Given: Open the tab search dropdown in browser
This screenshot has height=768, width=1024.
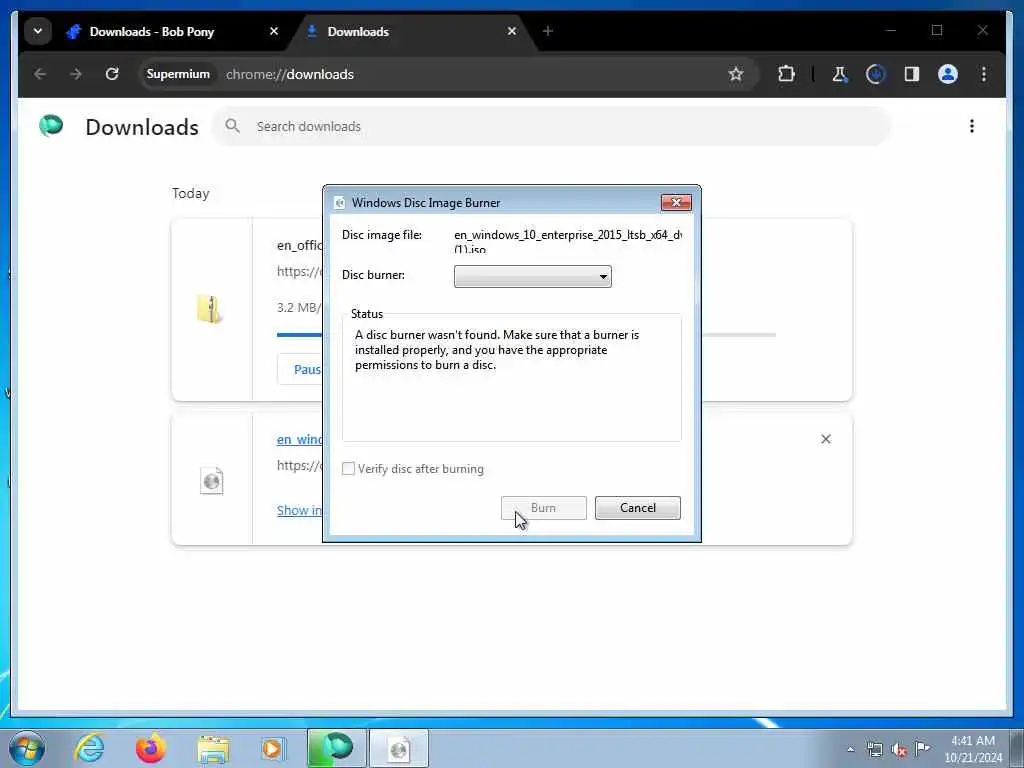Looking at the screenshot, I should click(38, 31).
